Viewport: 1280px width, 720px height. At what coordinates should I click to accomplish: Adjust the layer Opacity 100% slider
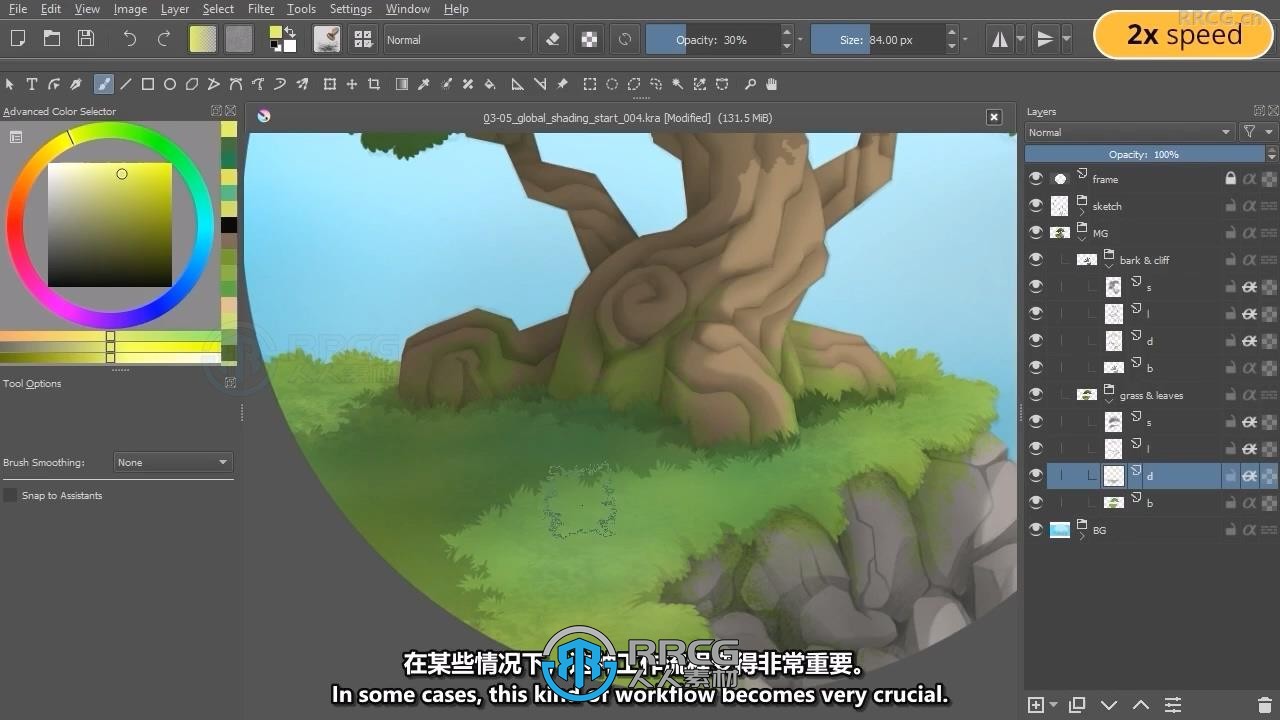(1144, 154)
